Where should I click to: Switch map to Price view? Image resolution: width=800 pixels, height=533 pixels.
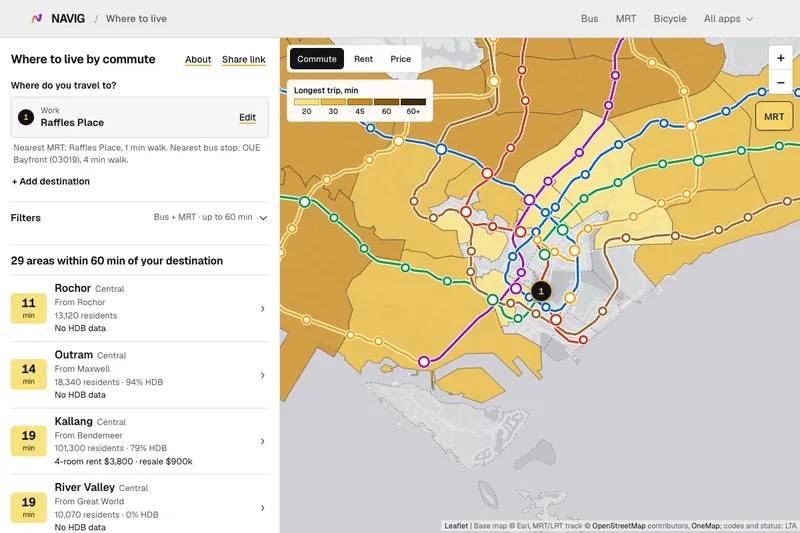(x=401, y=59)
